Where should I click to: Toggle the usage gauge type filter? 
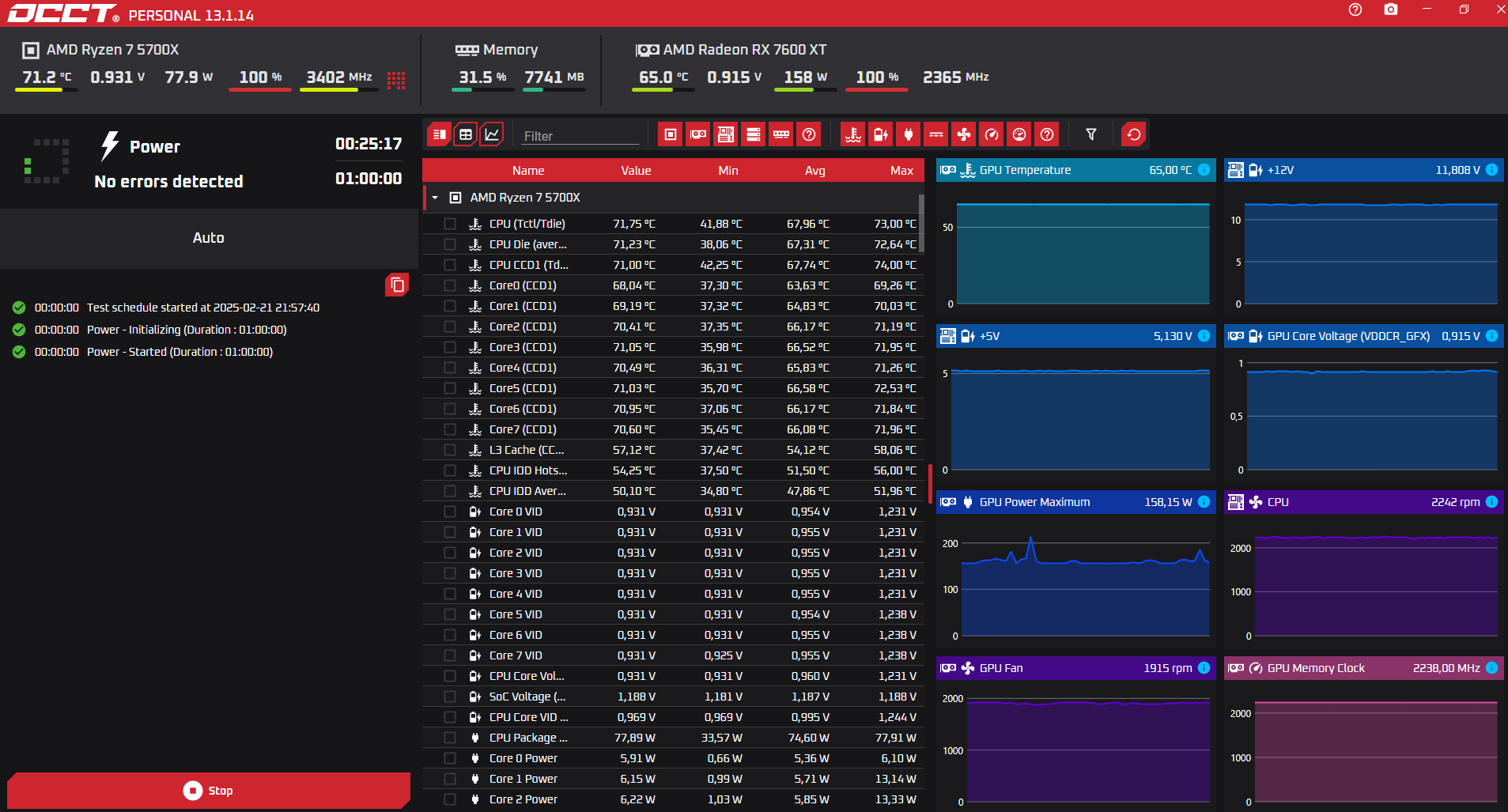1019,134
